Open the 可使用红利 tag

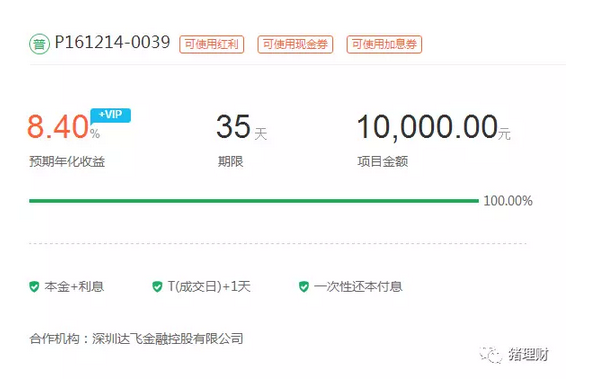pos(212,44)
